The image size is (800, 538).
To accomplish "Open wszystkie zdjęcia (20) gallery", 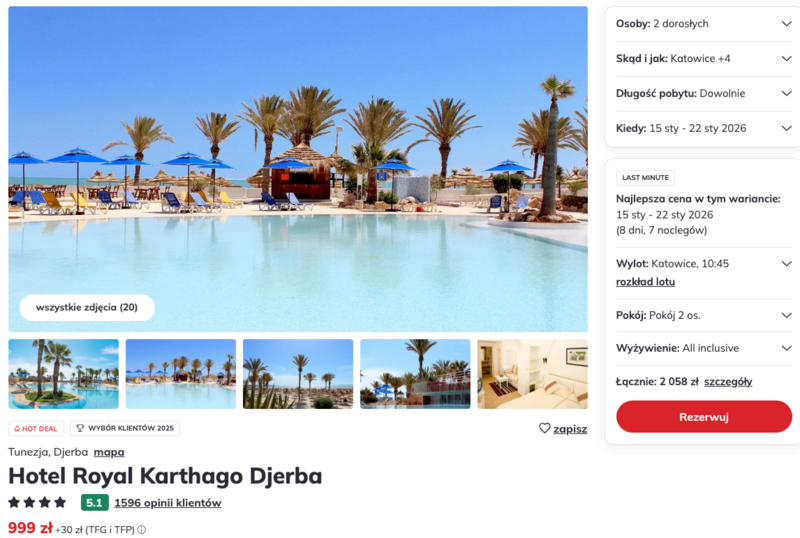I will tap(87, 307).
